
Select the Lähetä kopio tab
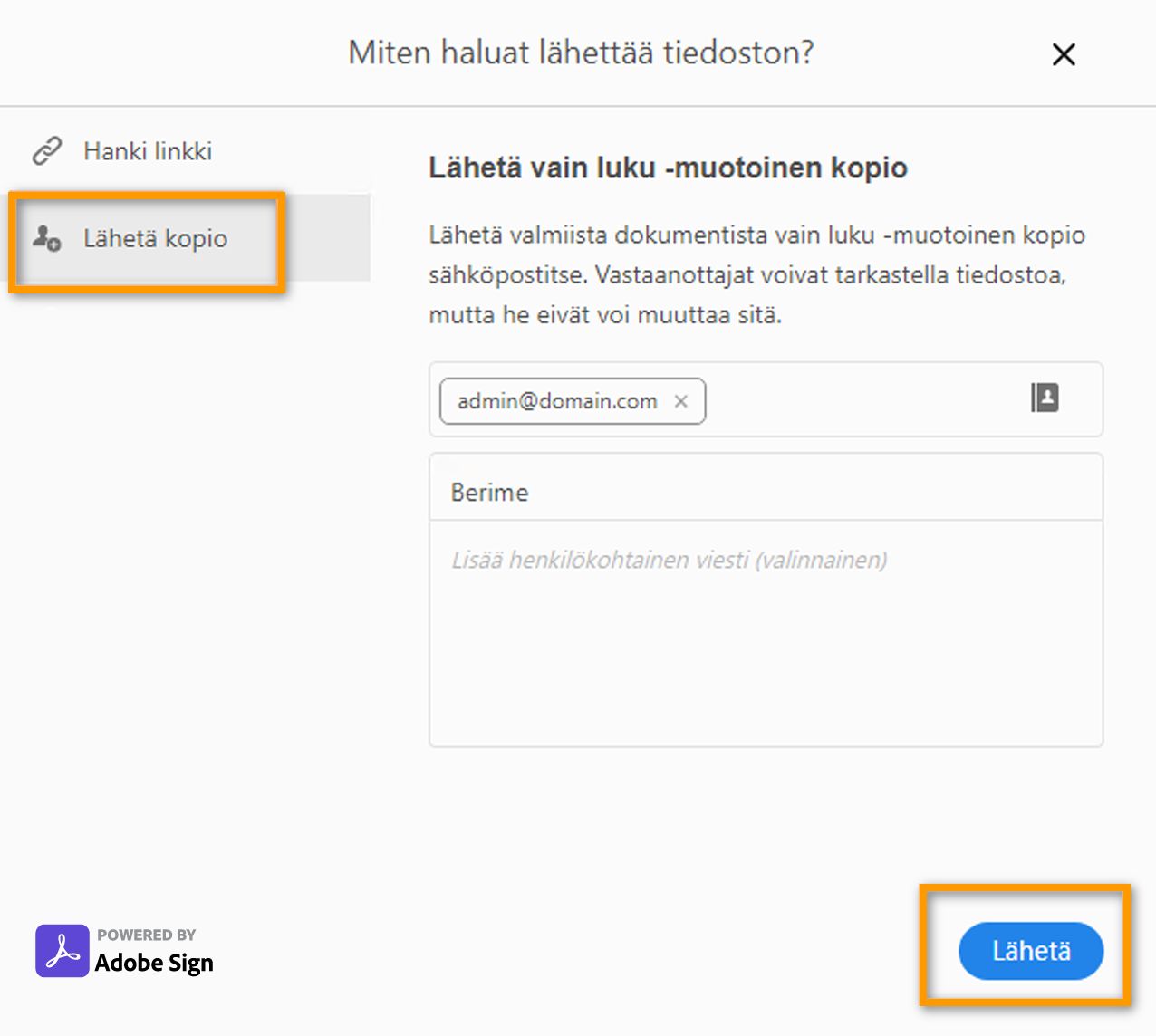point(155,238)
